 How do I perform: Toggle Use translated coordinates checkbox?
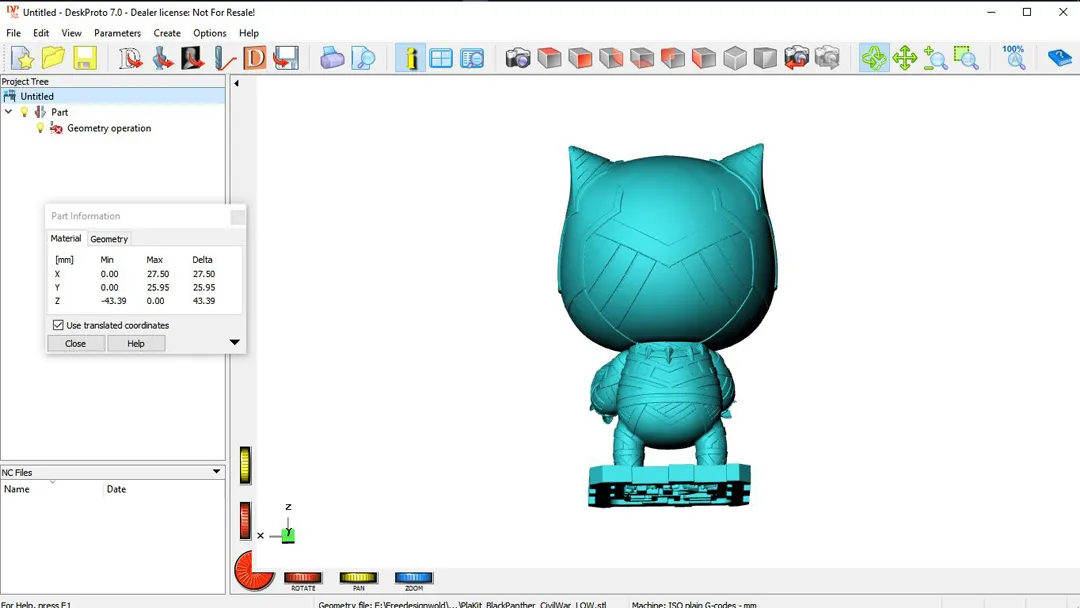pos(58,325)
